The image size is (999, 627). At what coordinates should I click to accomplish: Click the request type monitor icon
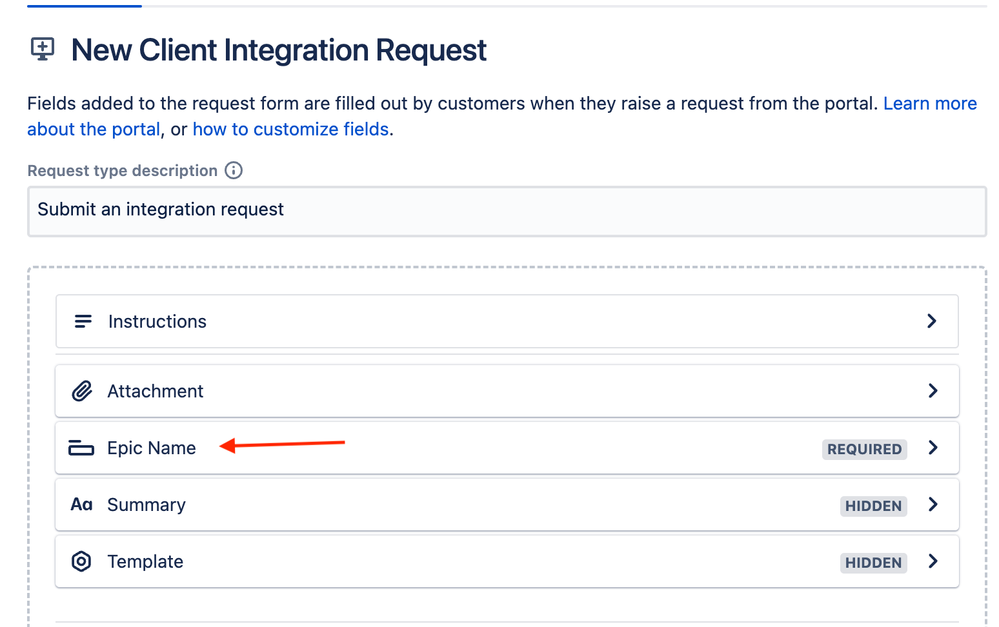tap(43, 49)
